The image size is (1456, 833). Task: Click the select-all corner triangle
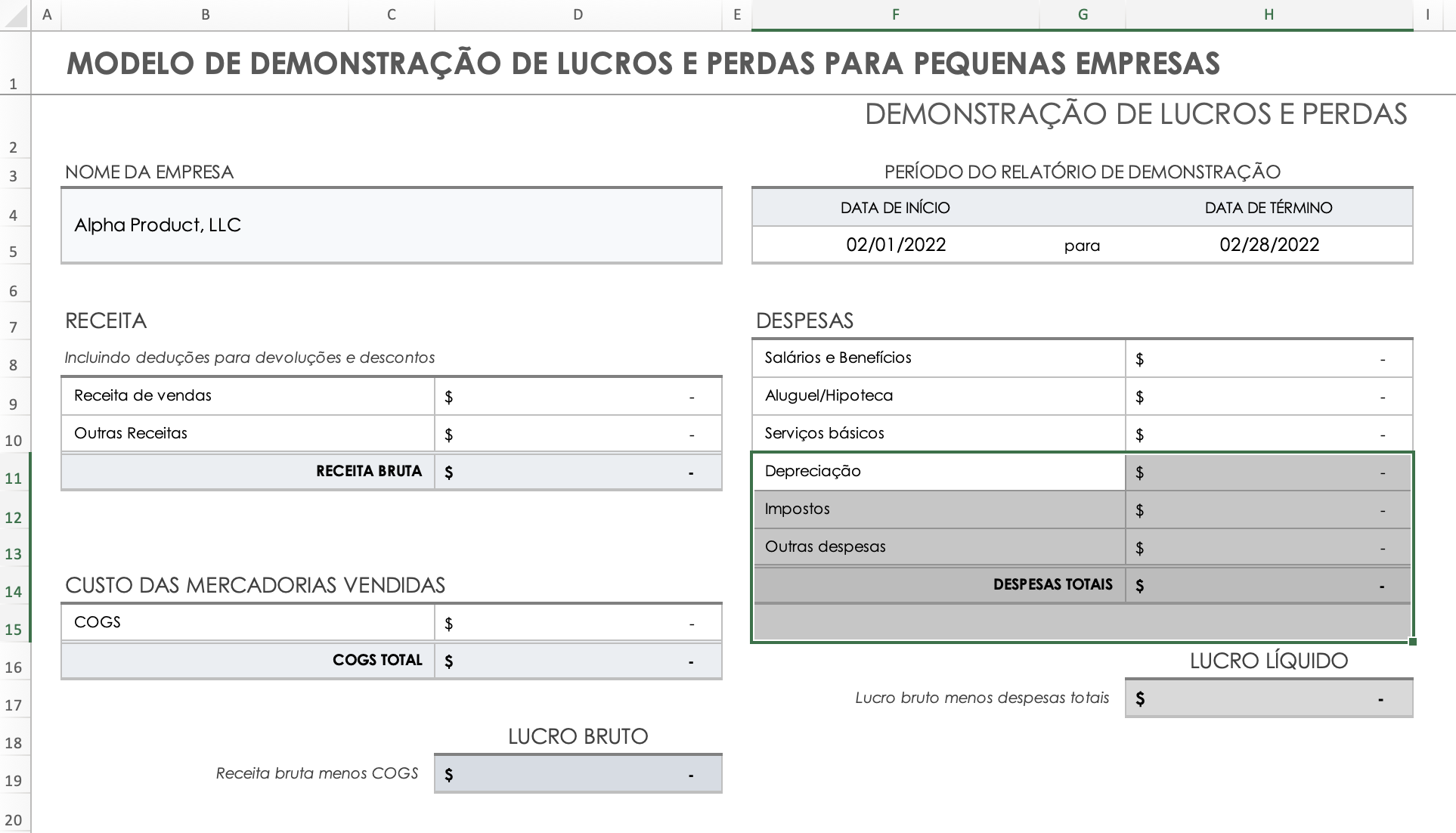click(x=15, y=14)
